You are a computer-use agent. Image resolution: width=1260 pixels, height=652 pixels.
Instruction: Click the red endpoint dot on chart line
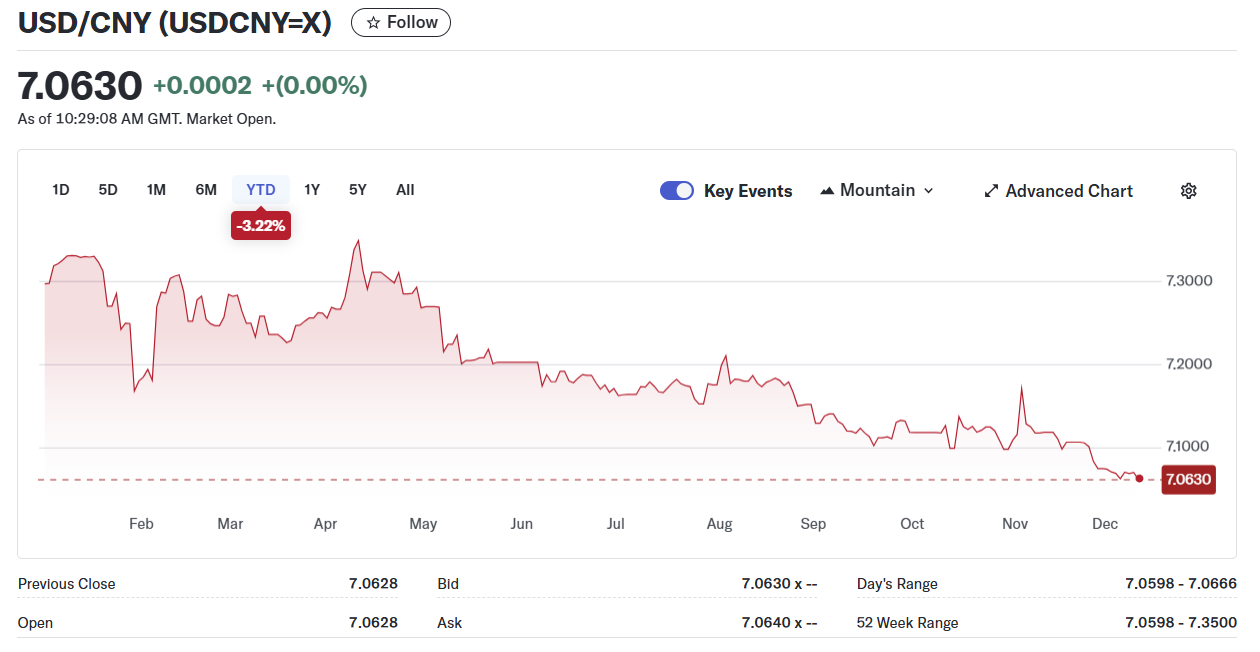tap(1139, 478)
